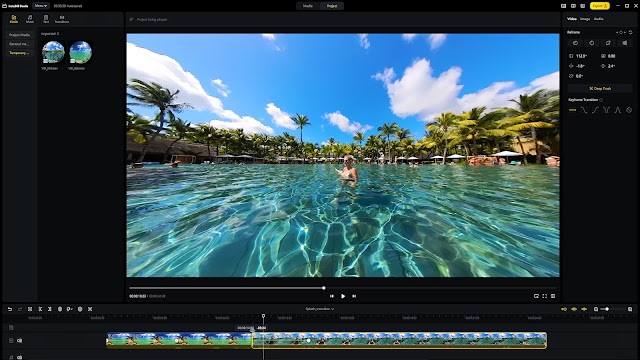This screenshot has width=640, height=360.
Task: Play the preview video
Action: [343, 296]
